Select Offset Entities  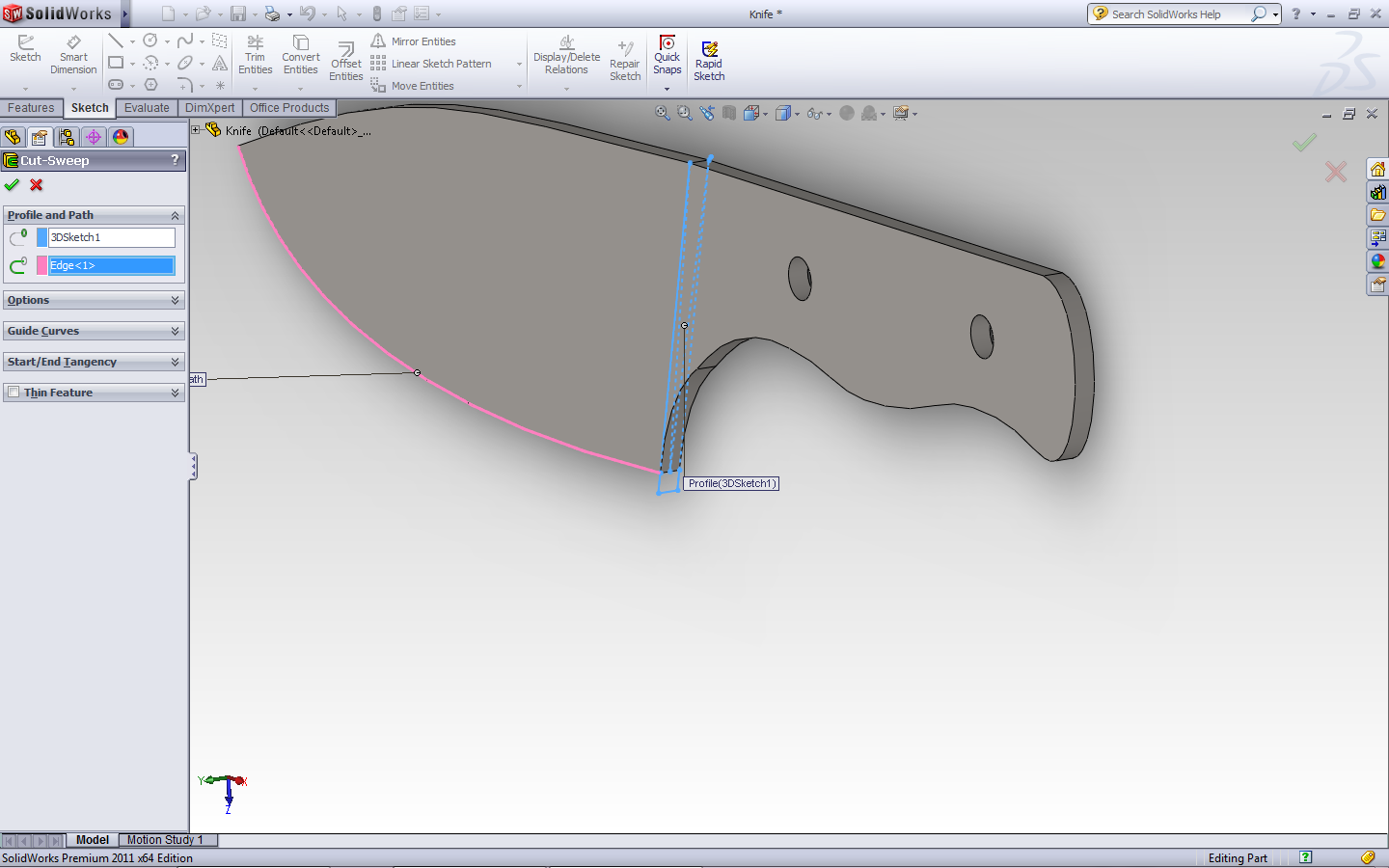click(345, 62)
